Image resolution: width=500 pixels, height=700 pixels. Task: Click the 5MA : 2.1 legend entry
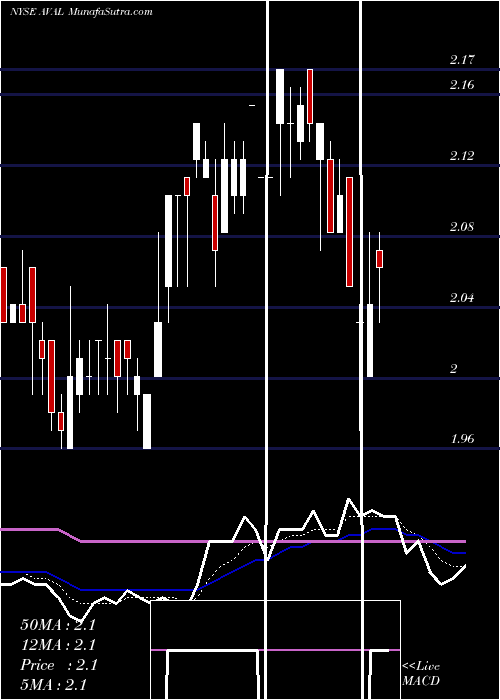54,685
